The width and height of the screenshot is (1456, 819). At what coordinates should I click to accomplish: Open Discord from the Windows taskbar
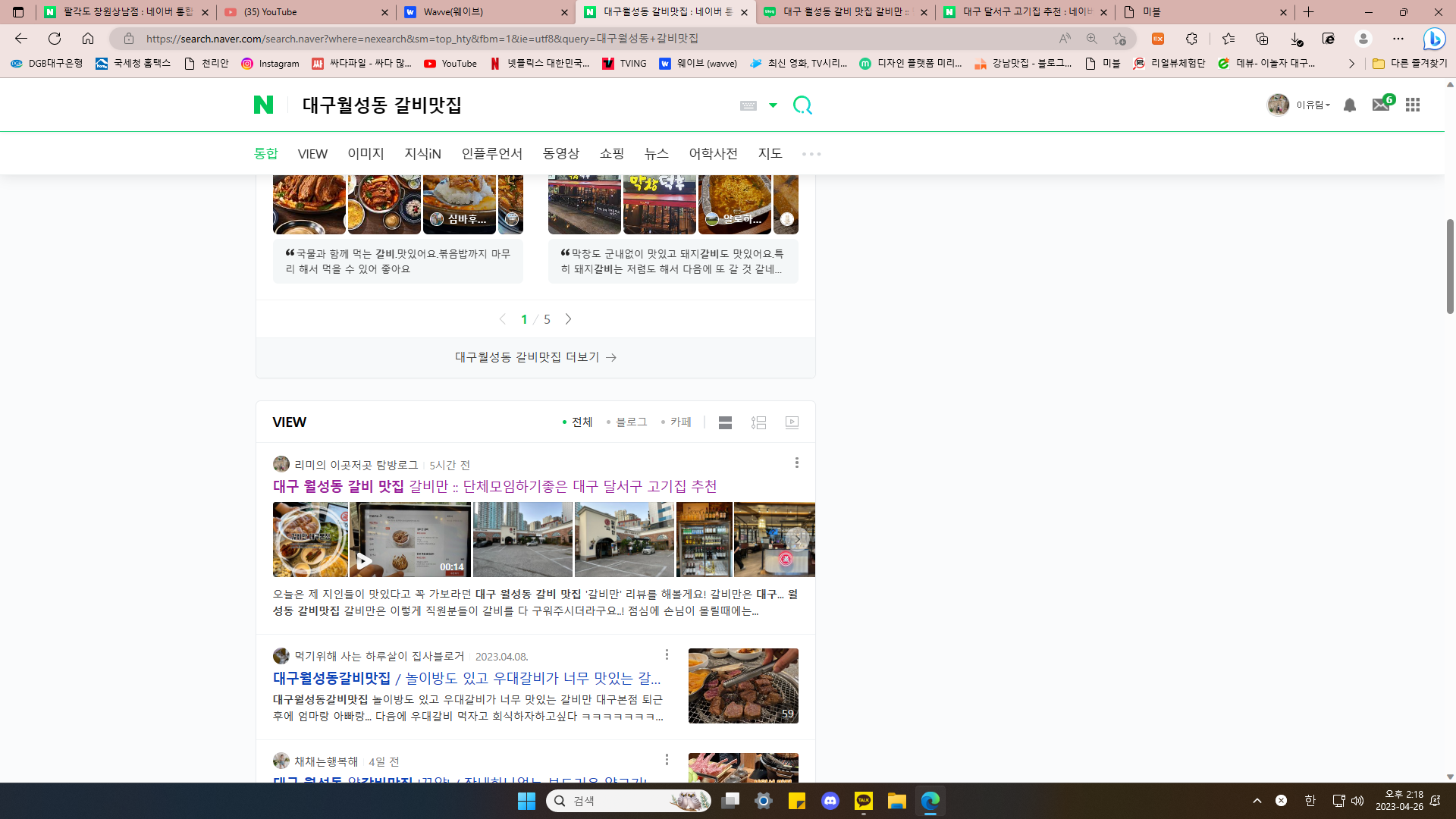830,801
